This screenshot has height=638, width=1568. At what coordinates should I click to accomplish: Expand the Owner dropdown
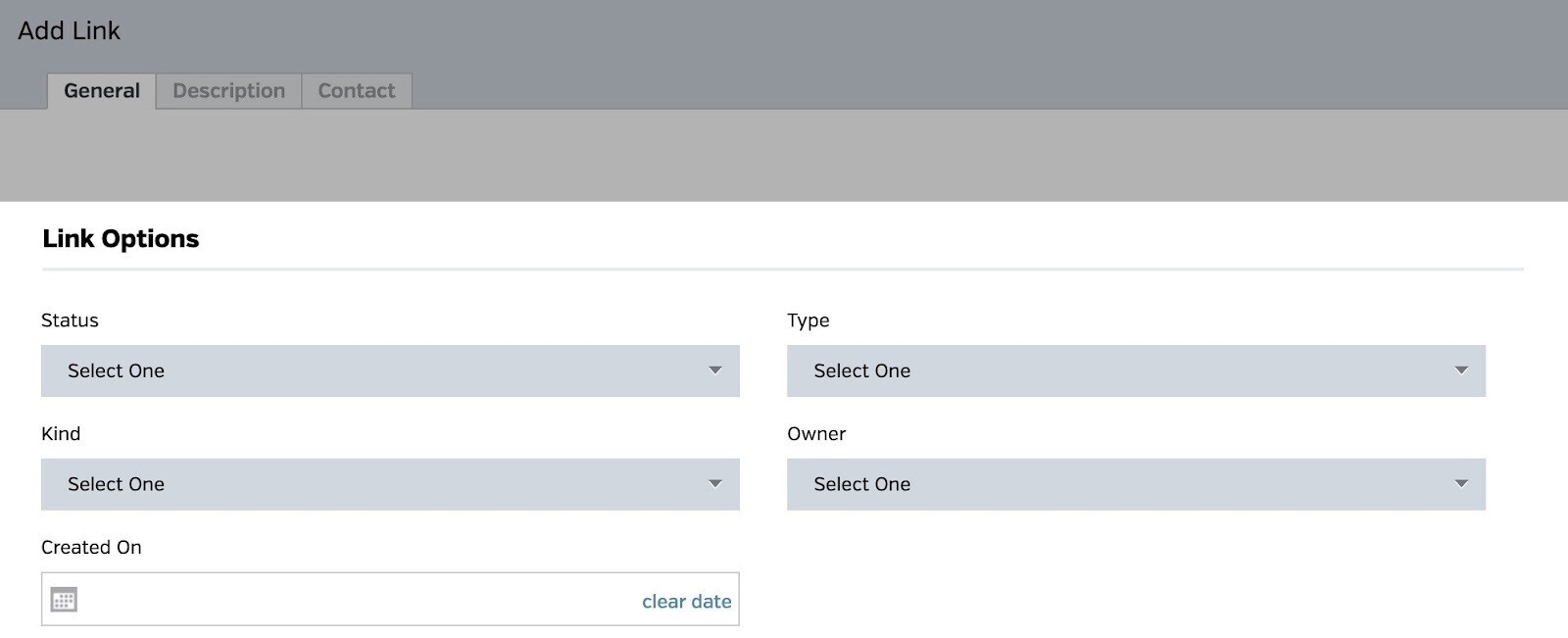coord(1136,484)
